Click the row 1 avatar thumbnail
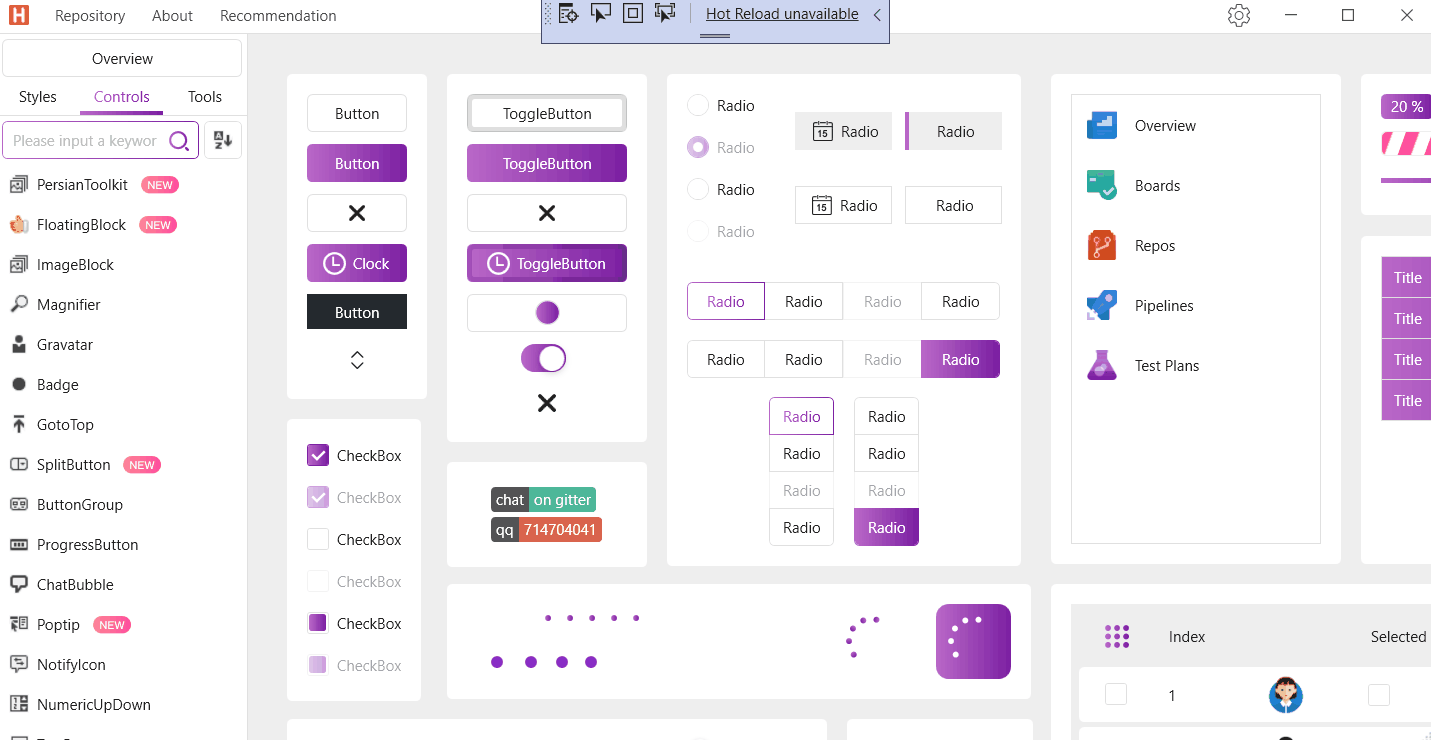 pyautogui.click(x=1286, y=694)
